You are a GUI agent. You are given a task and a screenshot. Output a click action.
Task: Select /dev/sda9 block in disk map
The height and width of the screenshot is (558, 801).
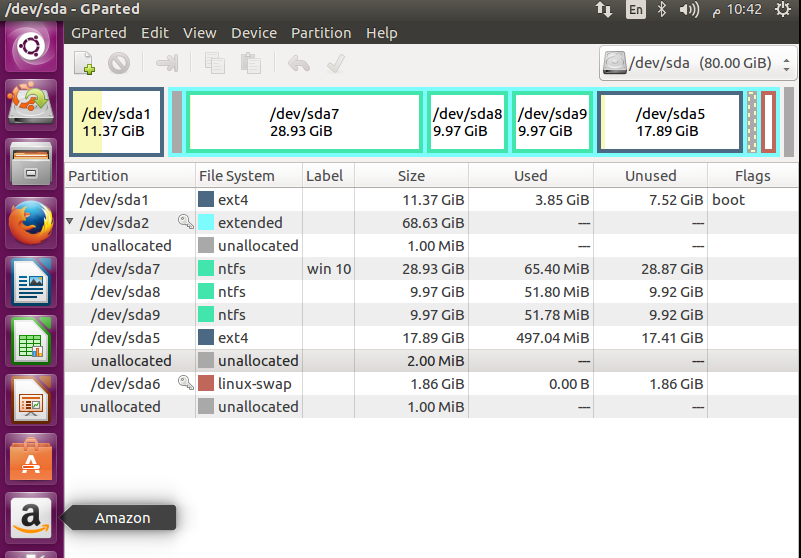tap(552, 122)
